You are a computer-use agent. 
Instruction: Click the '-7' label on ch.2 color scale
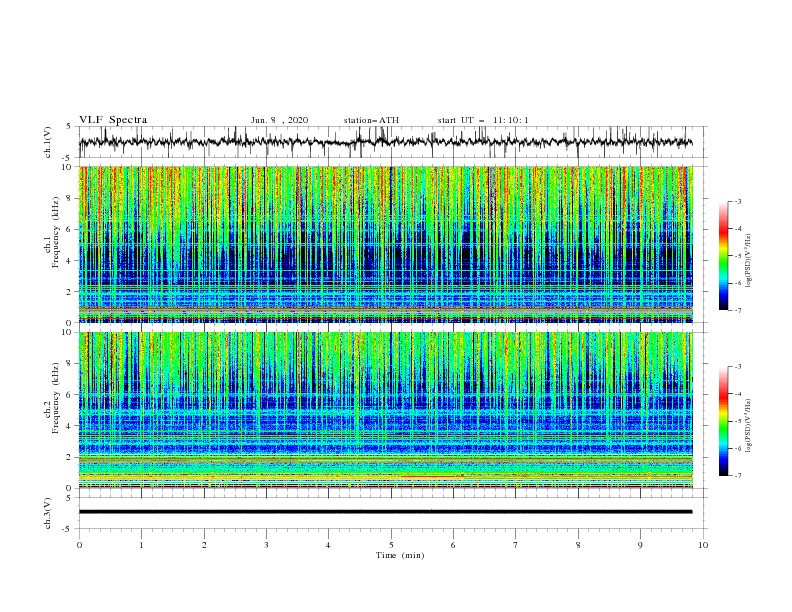737,476
